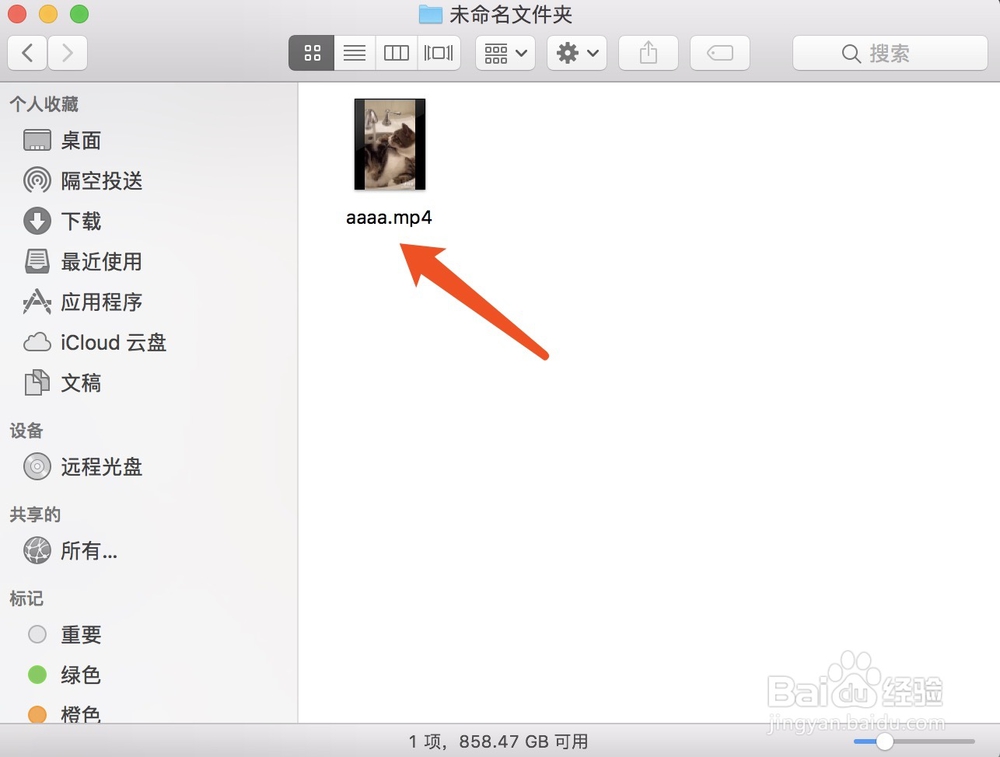Screen dimensions: 1000x757
Task: Select the 重要 tag circle
Action: pyautogui.click(x=37, y=634)
